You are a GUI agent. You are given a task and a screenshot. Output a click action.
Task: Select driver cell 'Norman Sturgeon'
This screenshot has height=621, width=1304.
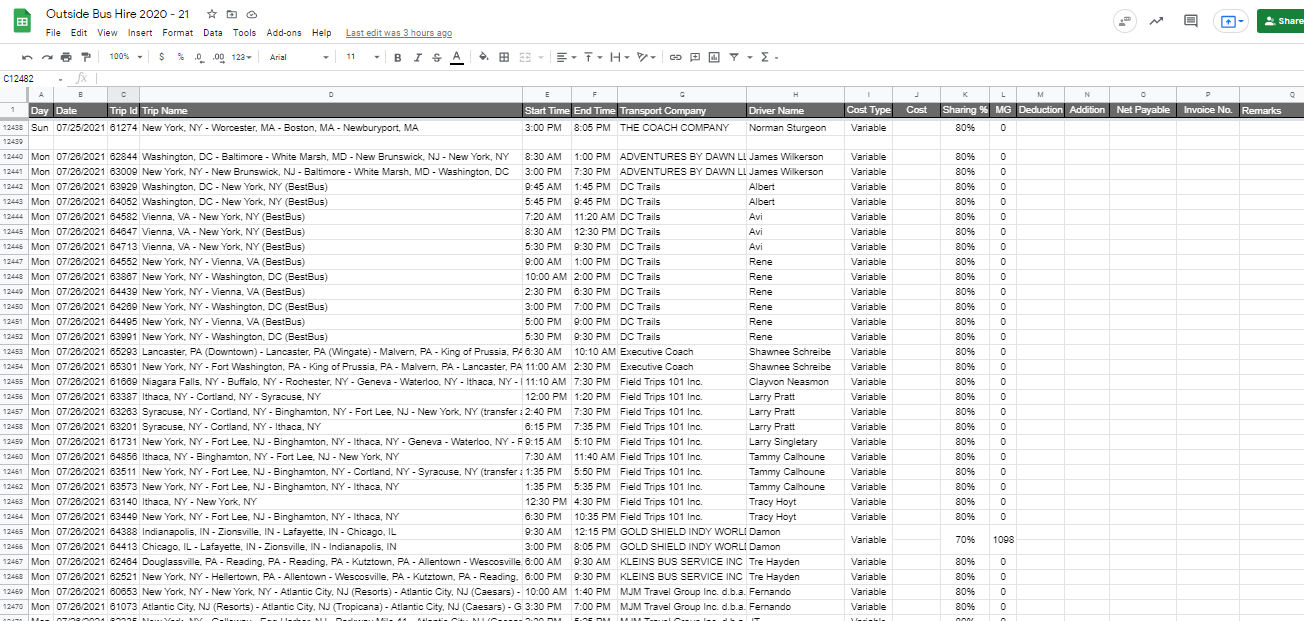(795, 128)
